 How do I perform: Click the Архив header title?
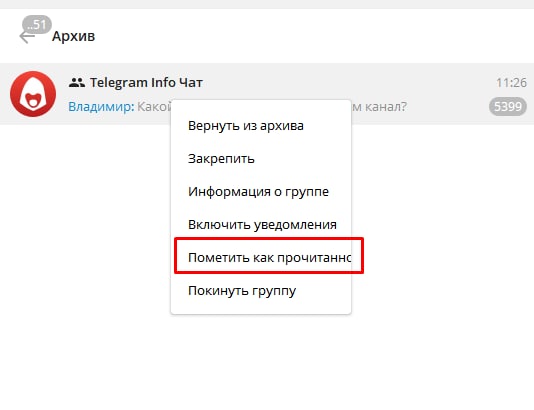pos(74,36)
